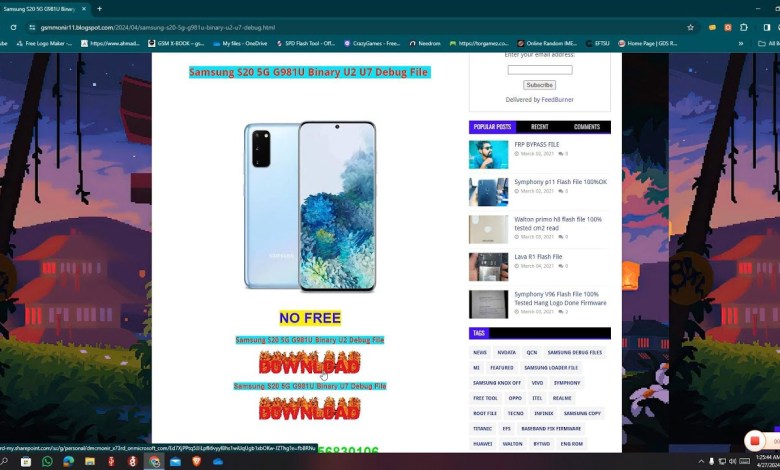Viewport: 780px width, 470px height.
Task: Open Microsoft Edge from the taskbar
Action: pyautogui.click(x=69, y=462)
